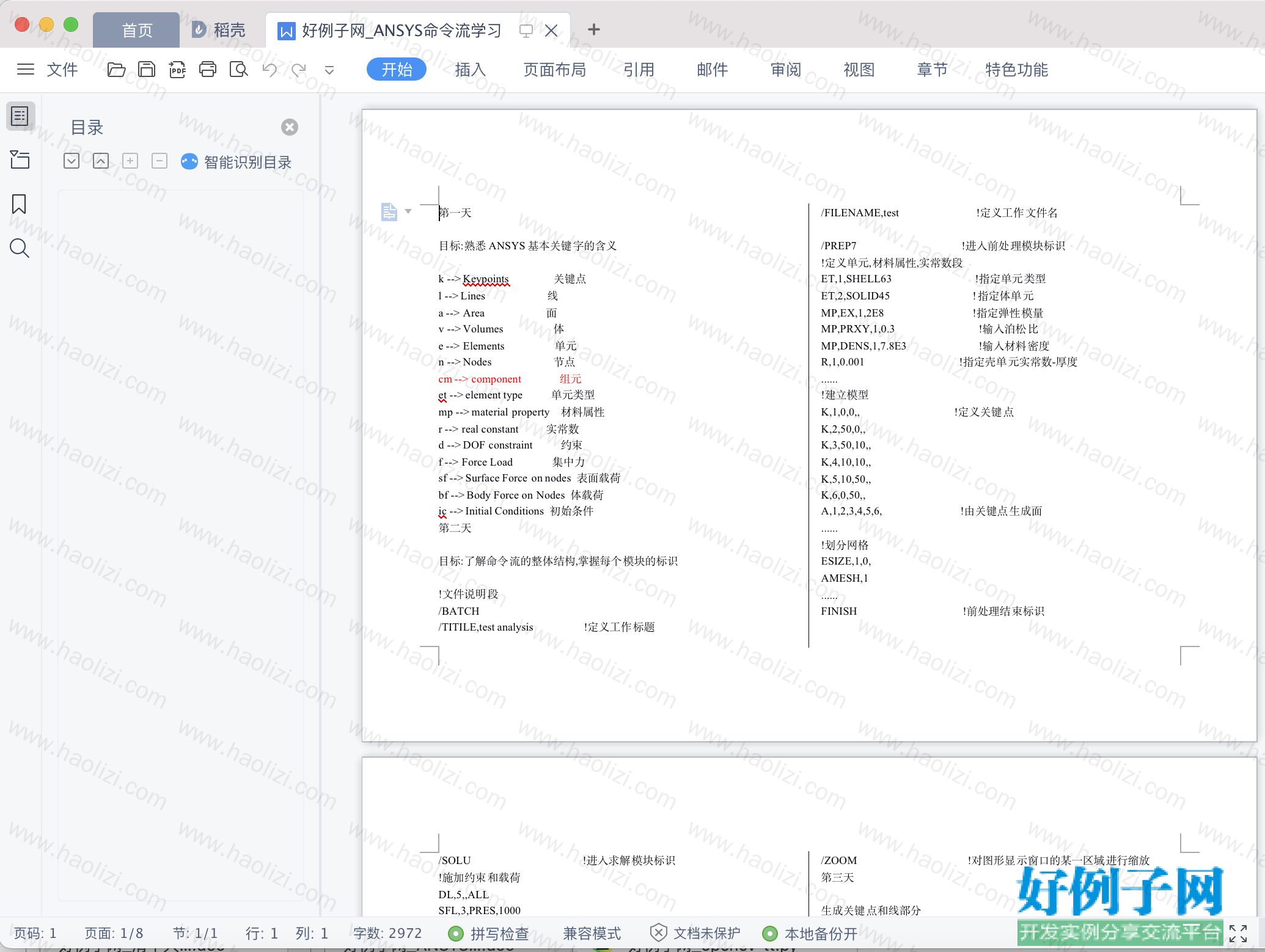Close the ANSYS document tab

click(x=551, y=31)
